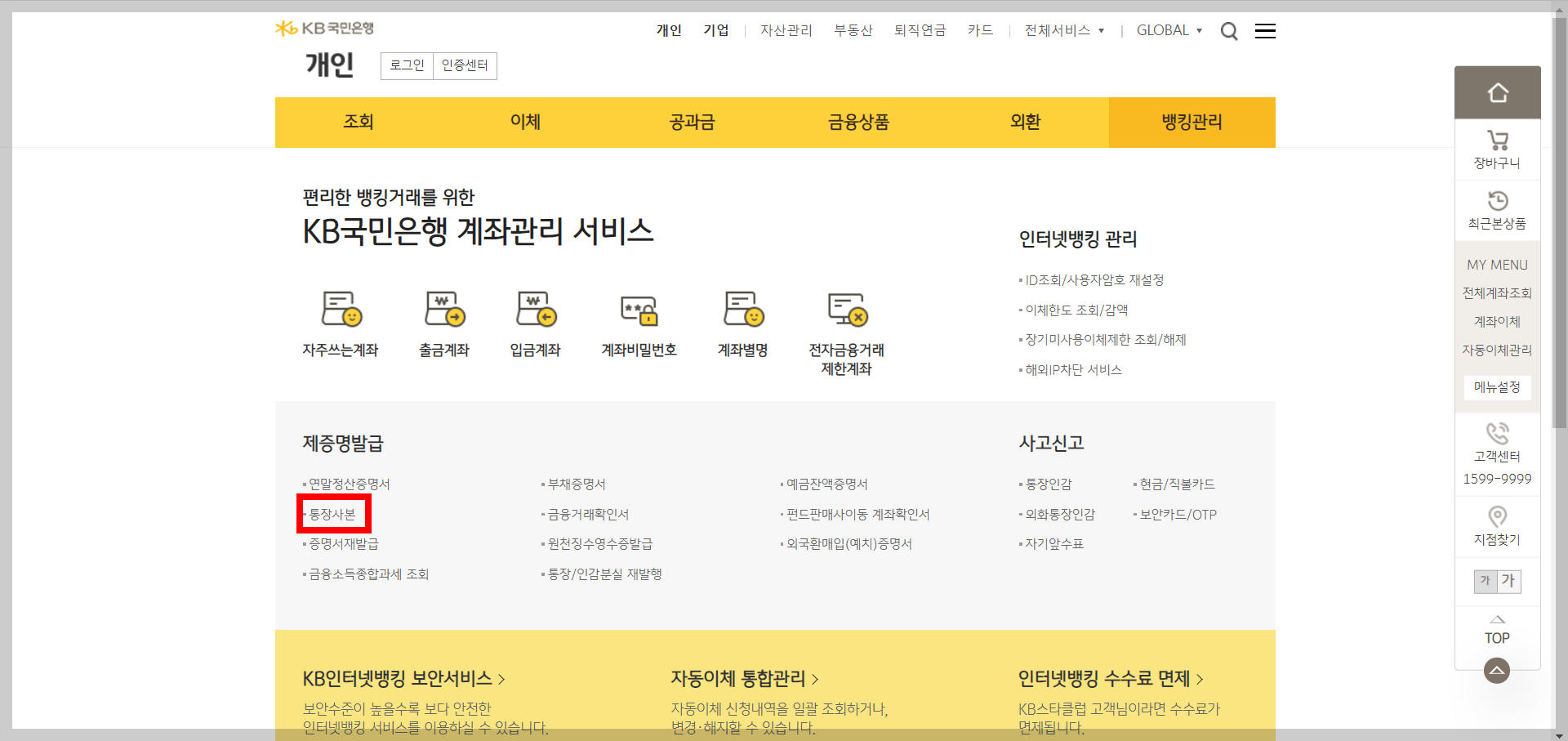This screenshot has width=1568, height=741.
Task: Open the highlighted 통장사본 link
Action: click(330, 513)
